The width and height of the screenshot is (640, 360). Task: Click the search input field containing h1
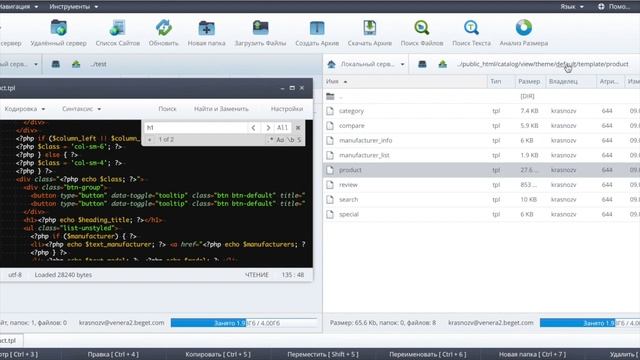pos(196,128)
